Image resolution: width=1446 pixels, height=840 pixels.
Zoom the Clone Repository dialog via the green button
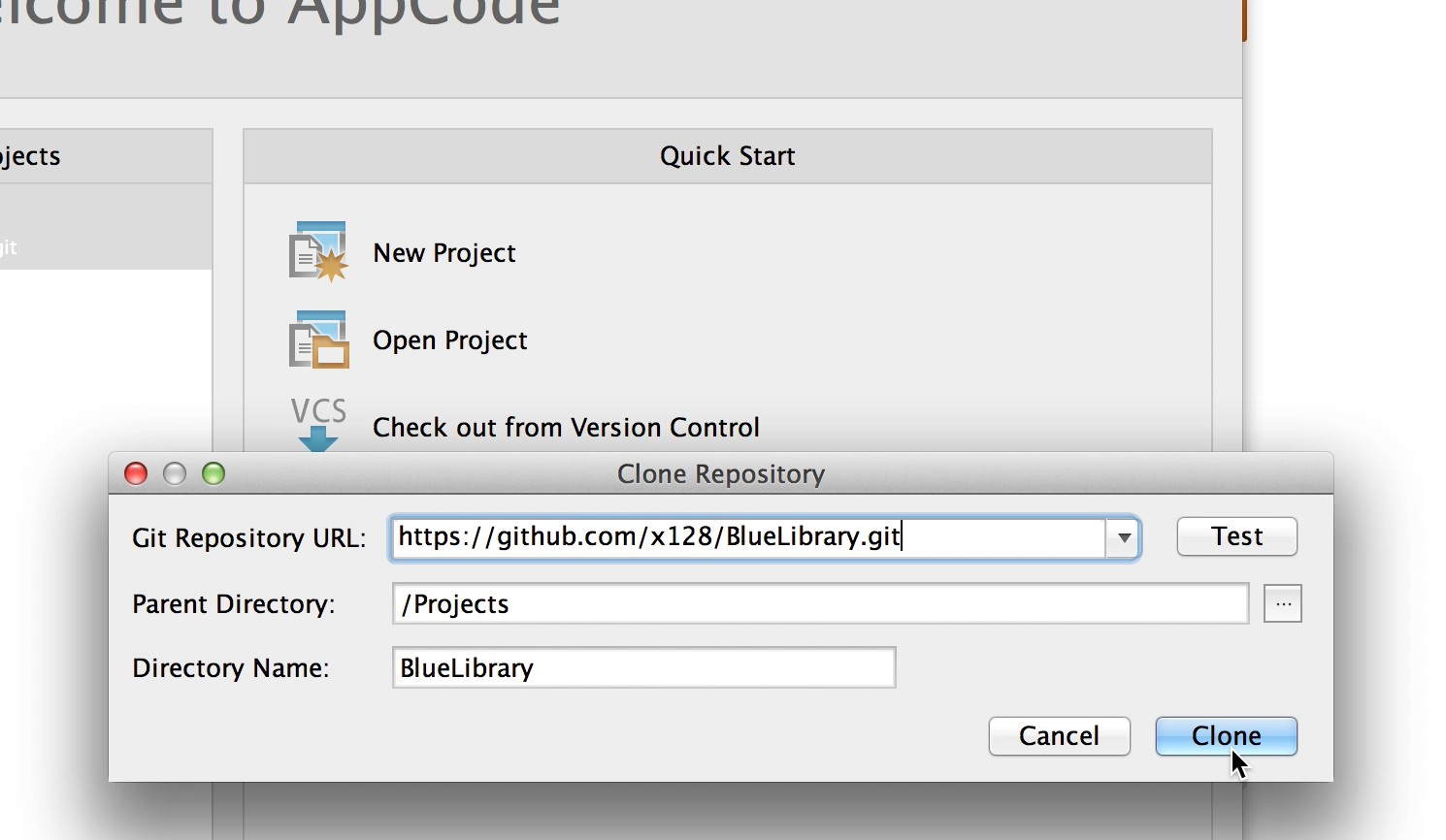[x=214, y=473]
